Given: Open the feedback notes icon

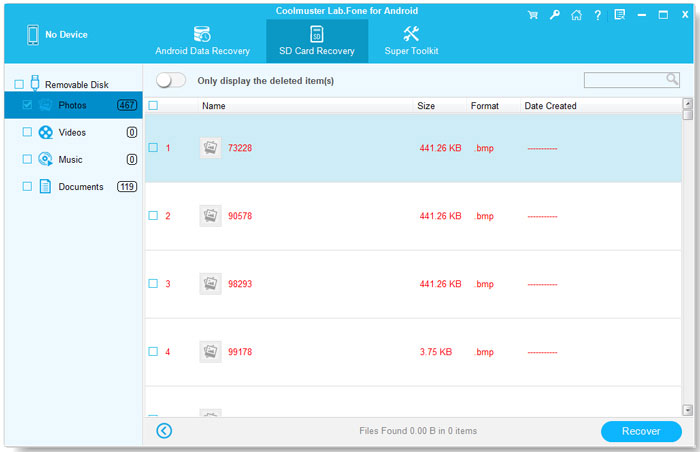Looking at the screenshot, I should click(x=619, y=16).
